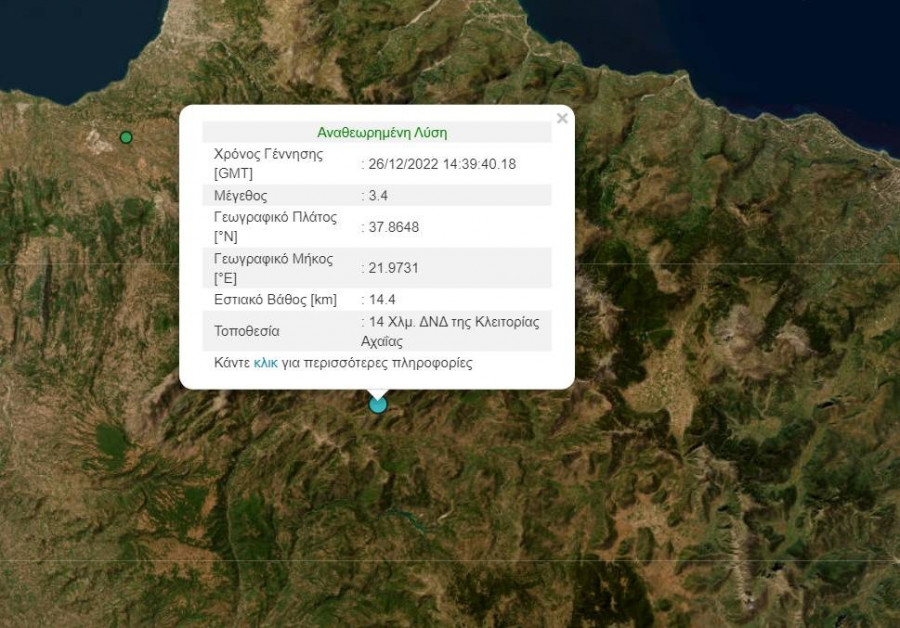Image resolution: width=900 pixels, height=628 pixels.
Task: Click the 'Γεωγραφικό Πλάτος' label
Action: (275, 218)
